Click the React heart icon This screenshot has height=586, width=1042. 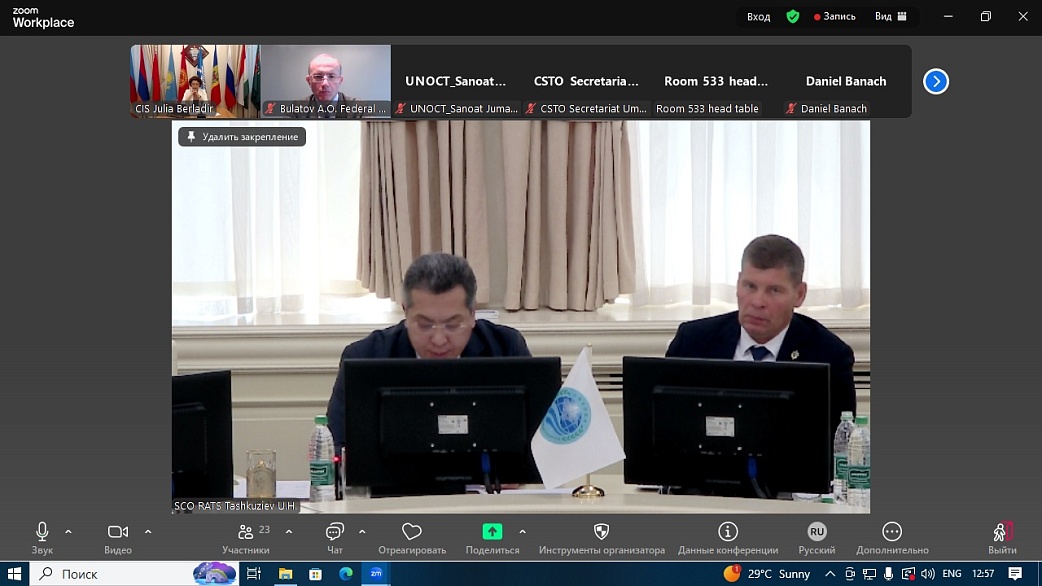(412, 532)
